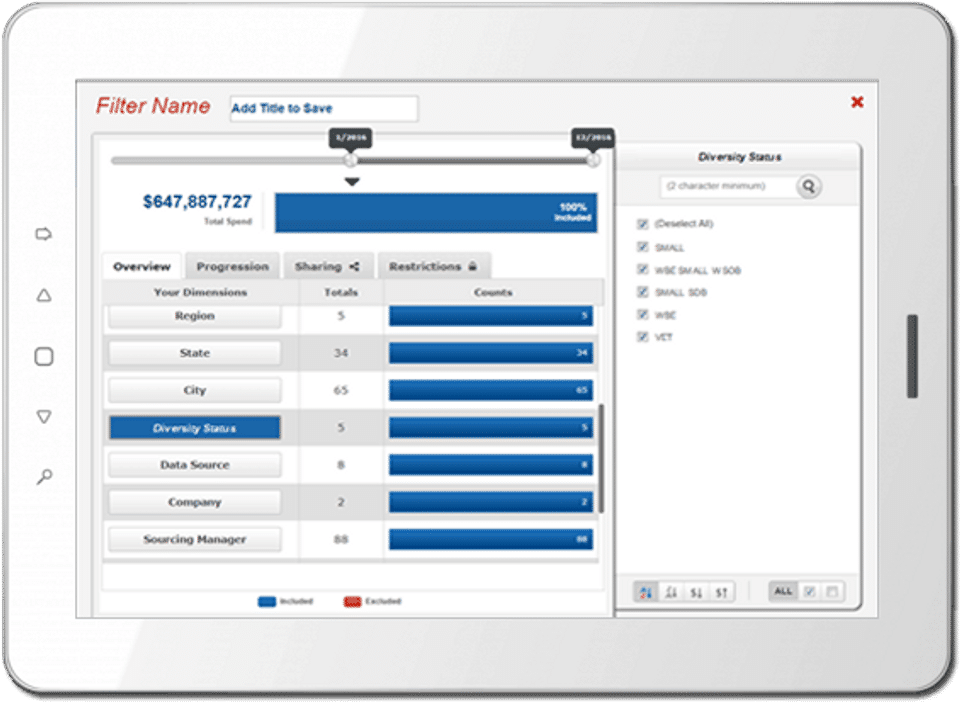The image size is (960, 702).
Task: Click the dimensions table vertical scrollbar
Action: coord(601,458)
